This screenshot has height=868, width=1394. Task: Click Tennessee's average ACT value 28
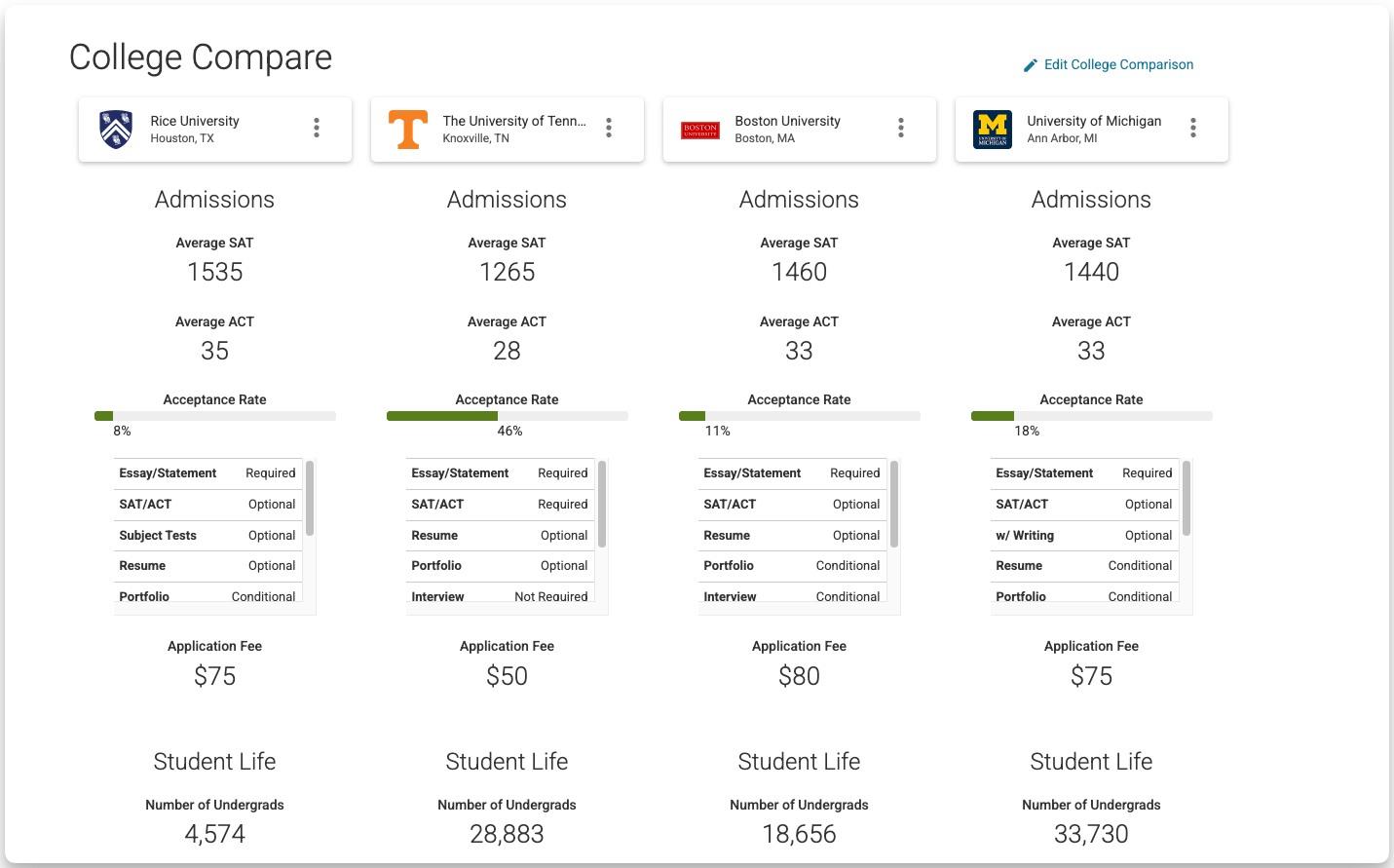coord(508,351)
